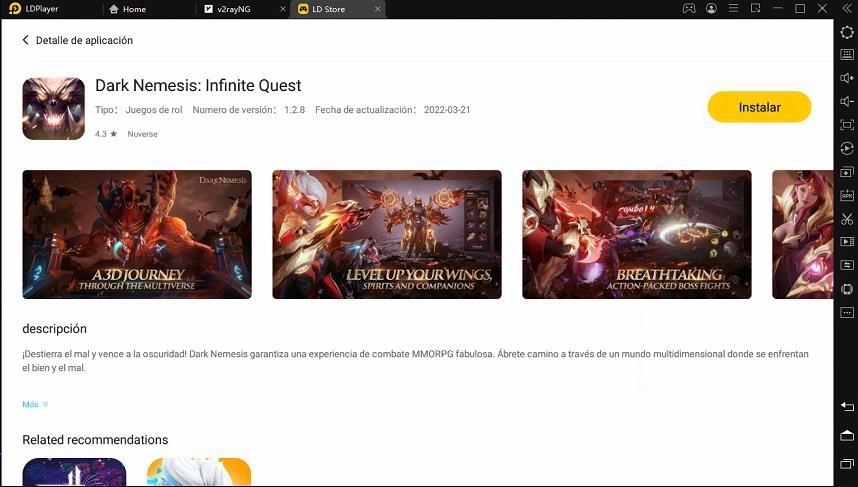The width and height of the screenshot is (858, 487).
Task: Click rotate screen icon in sidebar
Action: click(847, 289)
